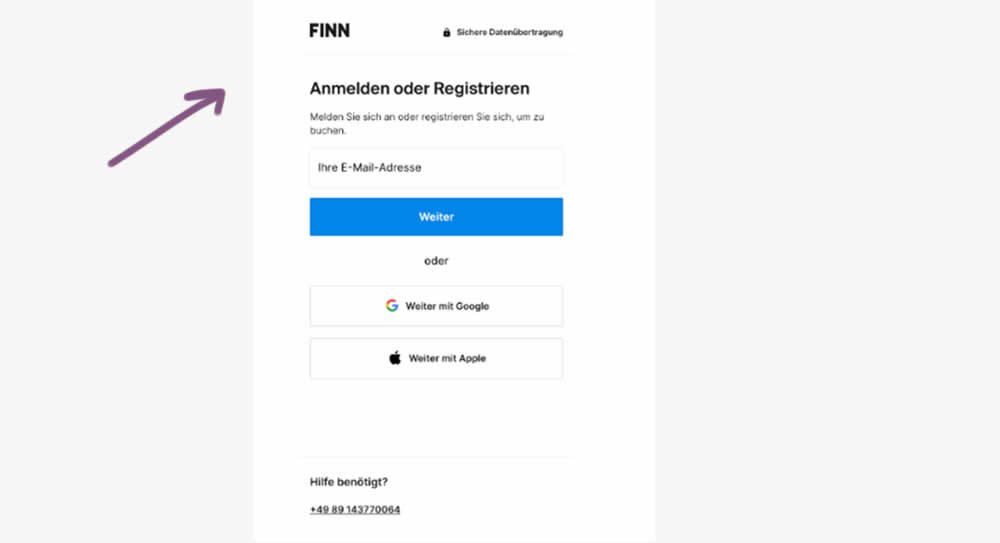The height and width of the screenshot is (543, 1000).
Task: Choose the Weiter mit Apple button
Action: point(436,358)
